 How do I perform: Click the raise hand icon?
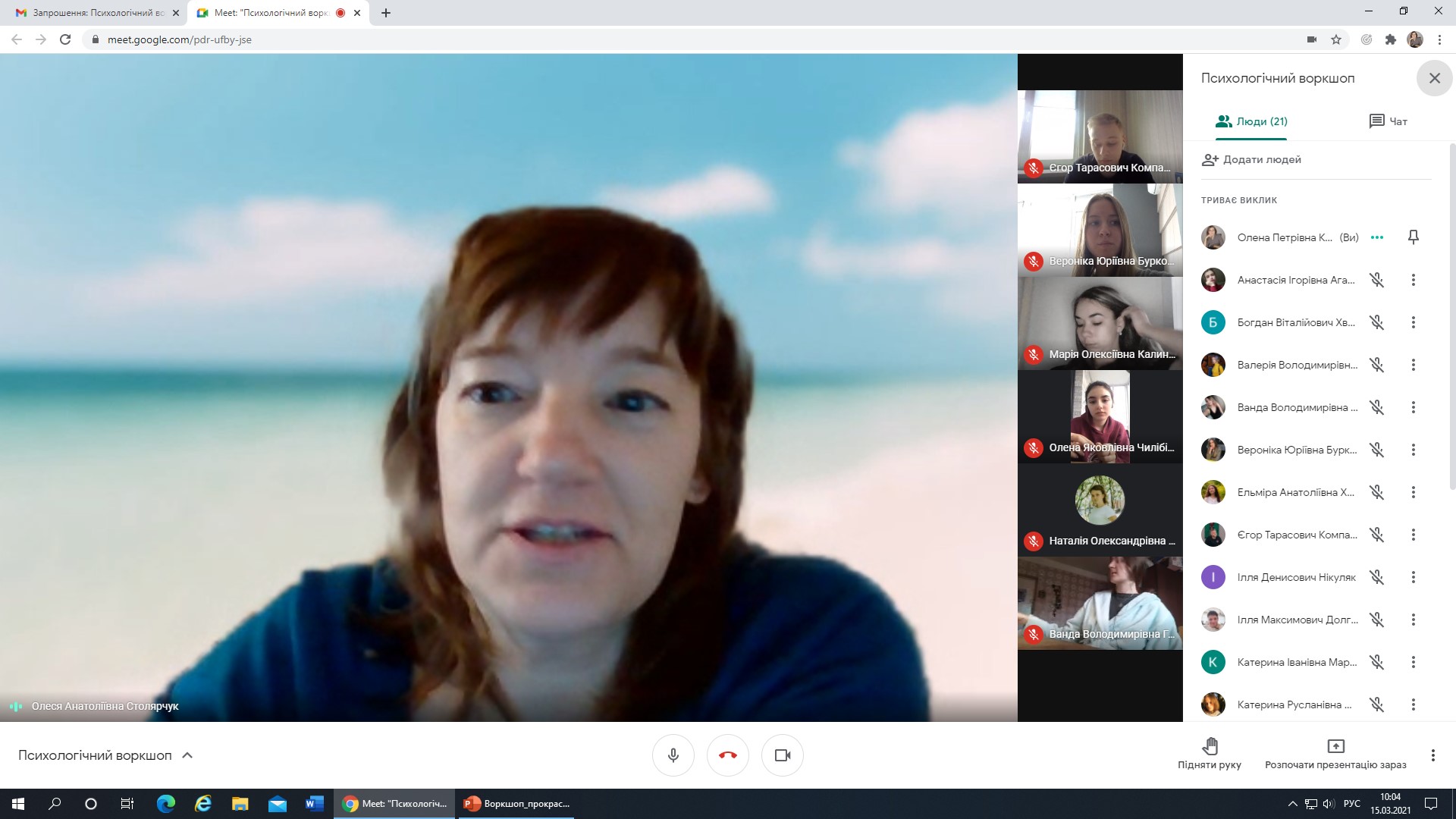pyautogui.click(x=1210, y=746)
